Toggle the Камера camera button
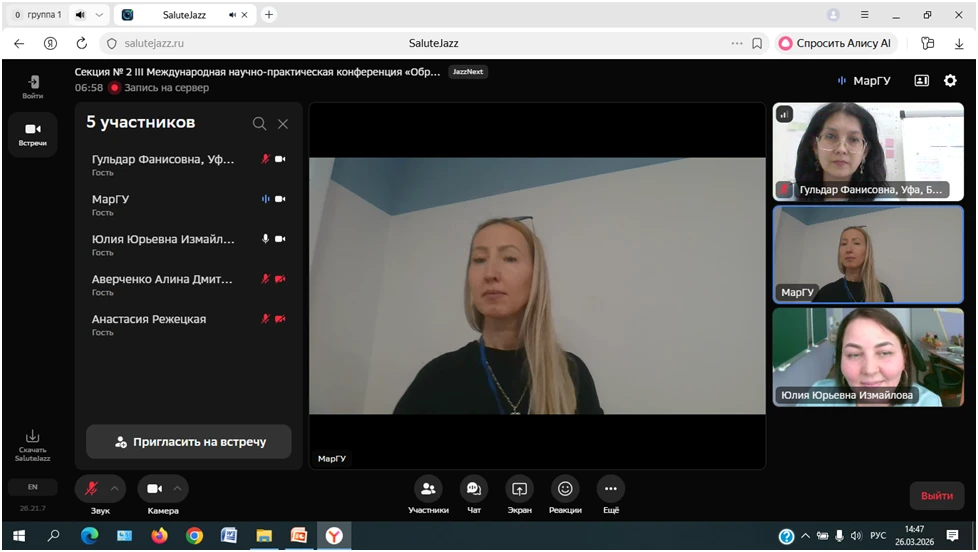 click(154, 489)
